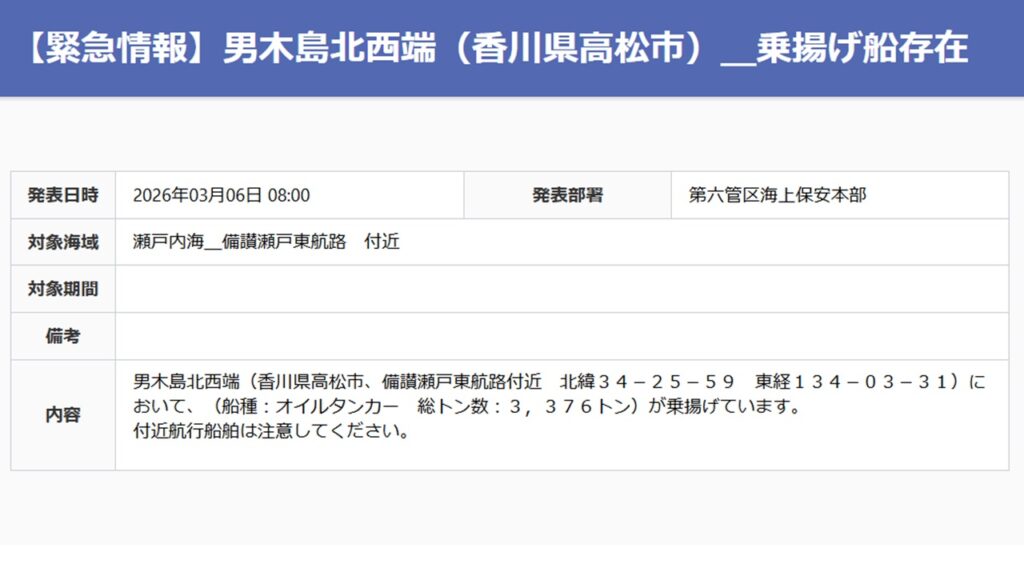Image resolution: width=1024 pixels, height=576 pixels.
Task: Click the latitude 北緯３４－２５－５９ text
Action: (x=648, y=383)
